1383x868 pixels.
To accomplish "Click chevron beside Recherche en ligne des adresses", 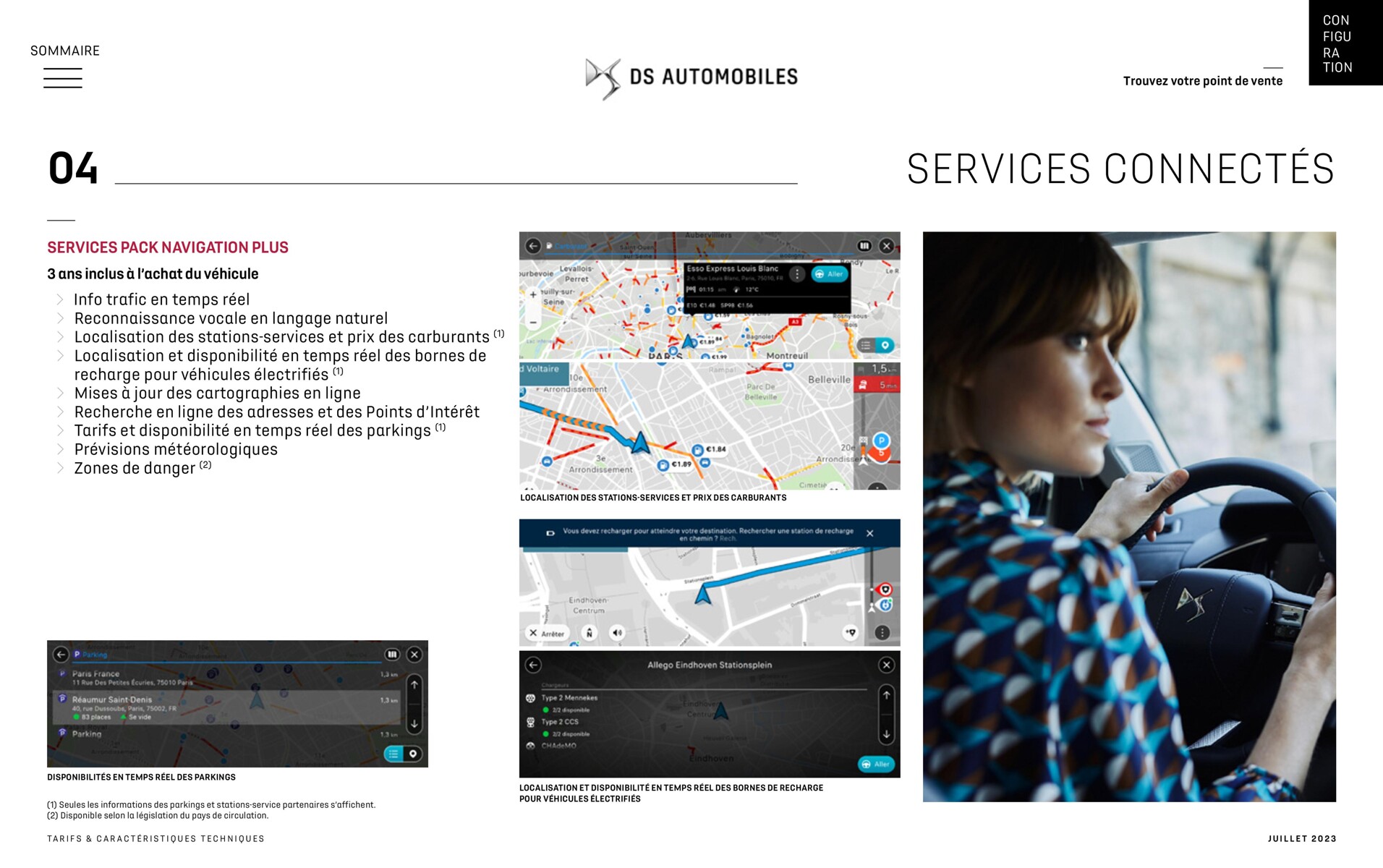I will (x=60, y=412).
